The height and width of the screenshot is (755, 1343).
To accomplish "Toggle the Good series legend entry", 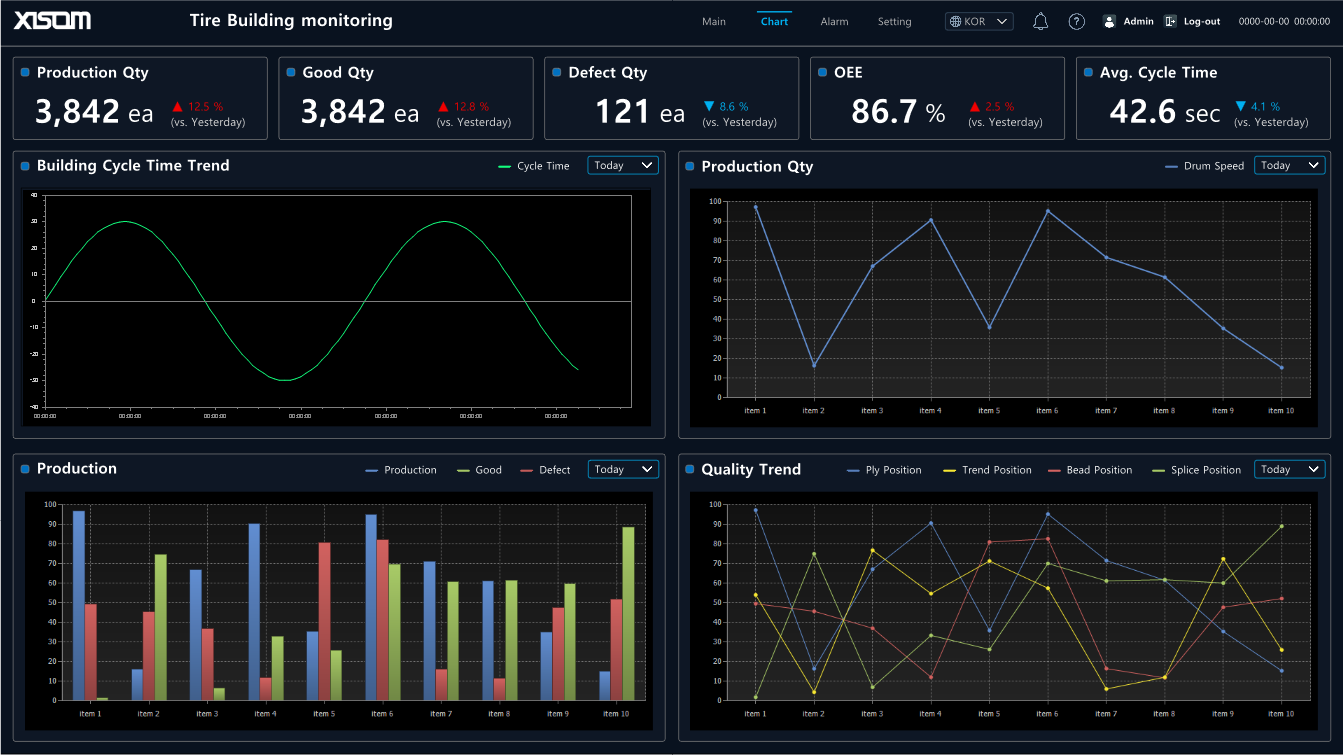I will click(x=479, y=470).
